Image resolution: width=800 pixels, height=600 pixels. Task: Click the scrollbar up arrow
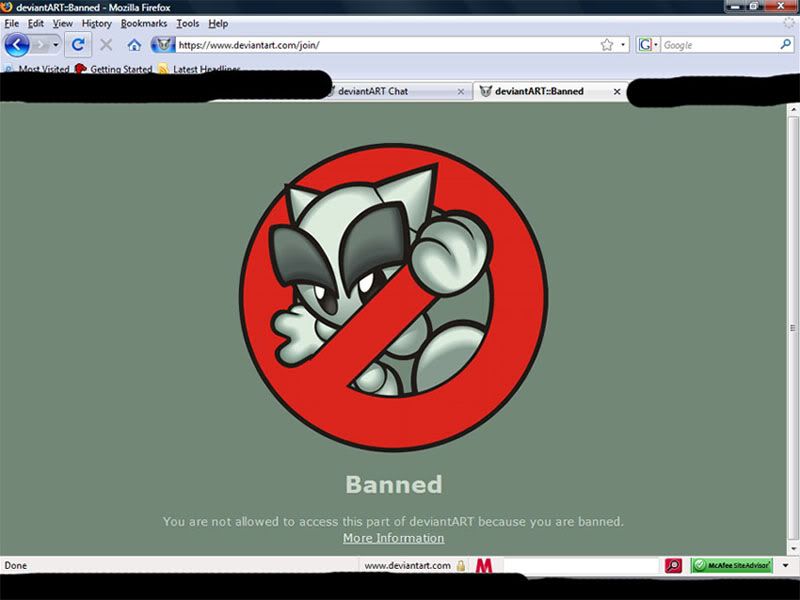[x=792, y=109]
